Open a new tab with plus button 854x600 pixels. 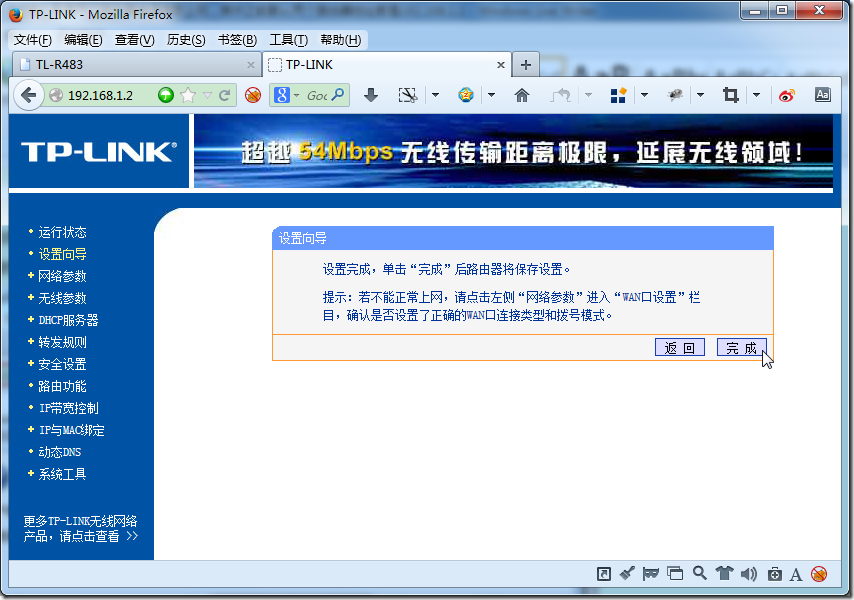coord(526,65)
